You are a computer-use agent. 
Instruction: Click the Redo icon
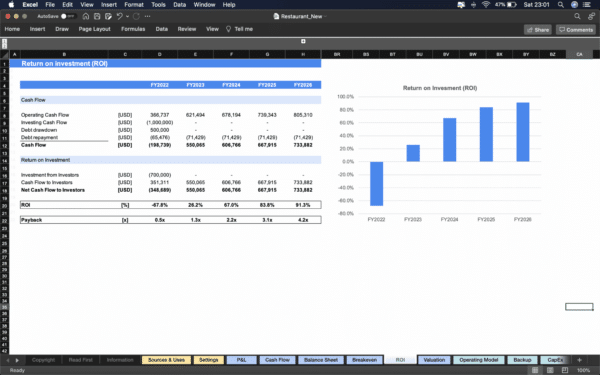(x=136, y=16)
